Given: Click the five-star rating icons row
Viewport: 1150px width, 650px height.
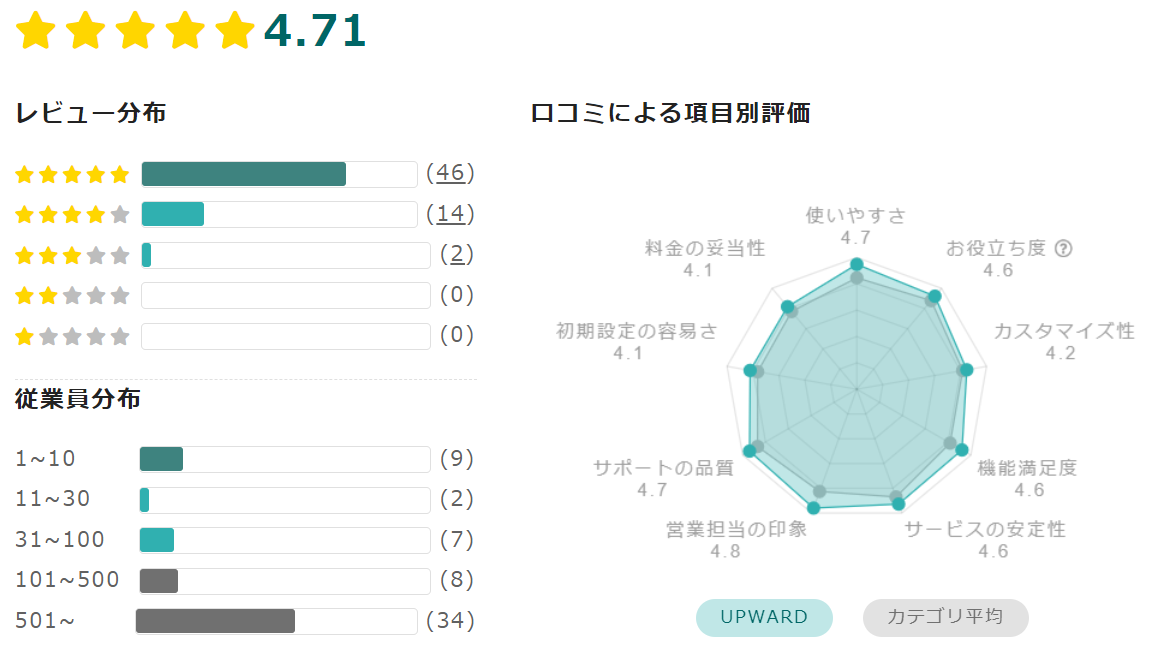Looking at the screenshot, I should [72, 175].
